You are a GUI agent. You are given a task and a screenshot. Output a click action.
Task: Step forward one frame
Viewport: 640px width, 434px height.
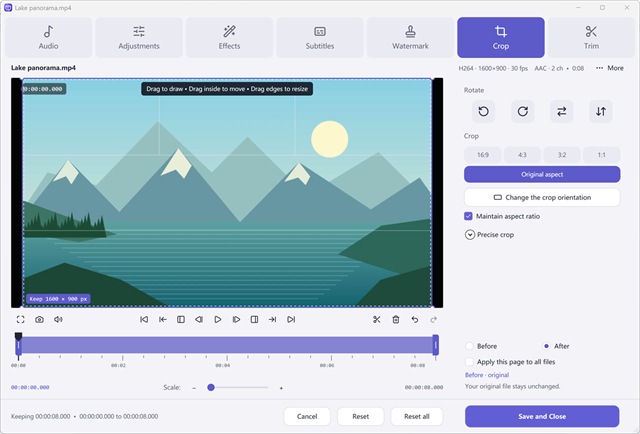236,320
